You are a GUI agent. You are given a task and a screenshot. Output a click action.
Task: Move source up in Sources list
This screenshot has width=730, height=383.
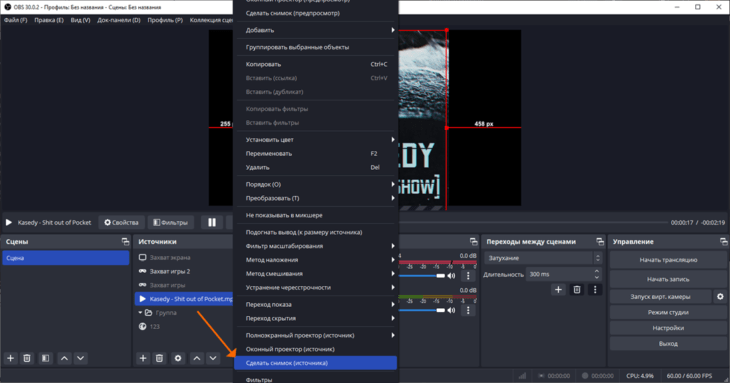[x=197, y=358]
